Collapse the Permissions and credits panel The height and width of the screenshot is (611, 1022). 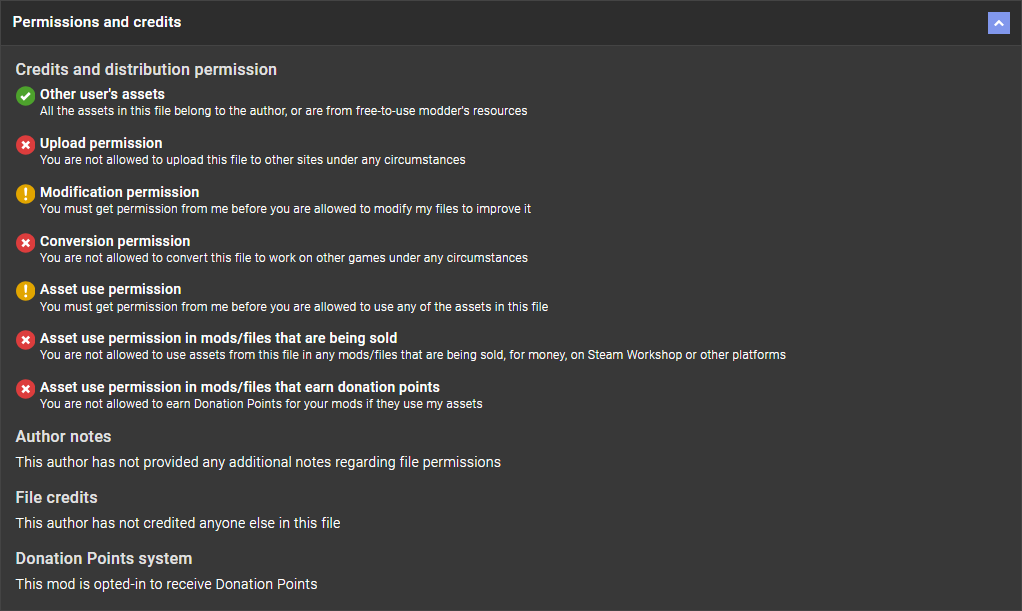click(998, 23)
